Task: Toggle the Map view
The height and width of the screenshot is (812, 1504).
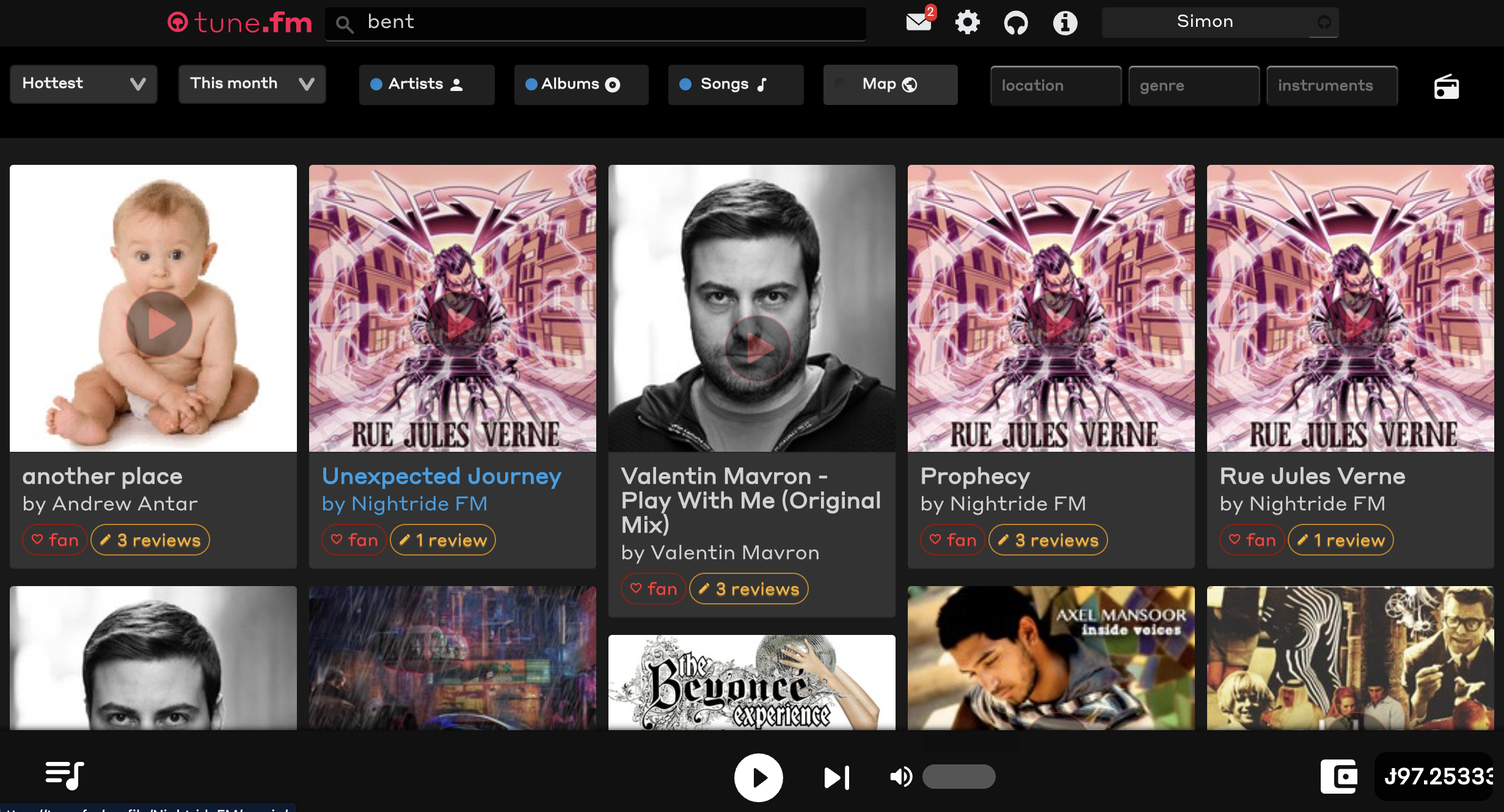Action: [890, 84]
